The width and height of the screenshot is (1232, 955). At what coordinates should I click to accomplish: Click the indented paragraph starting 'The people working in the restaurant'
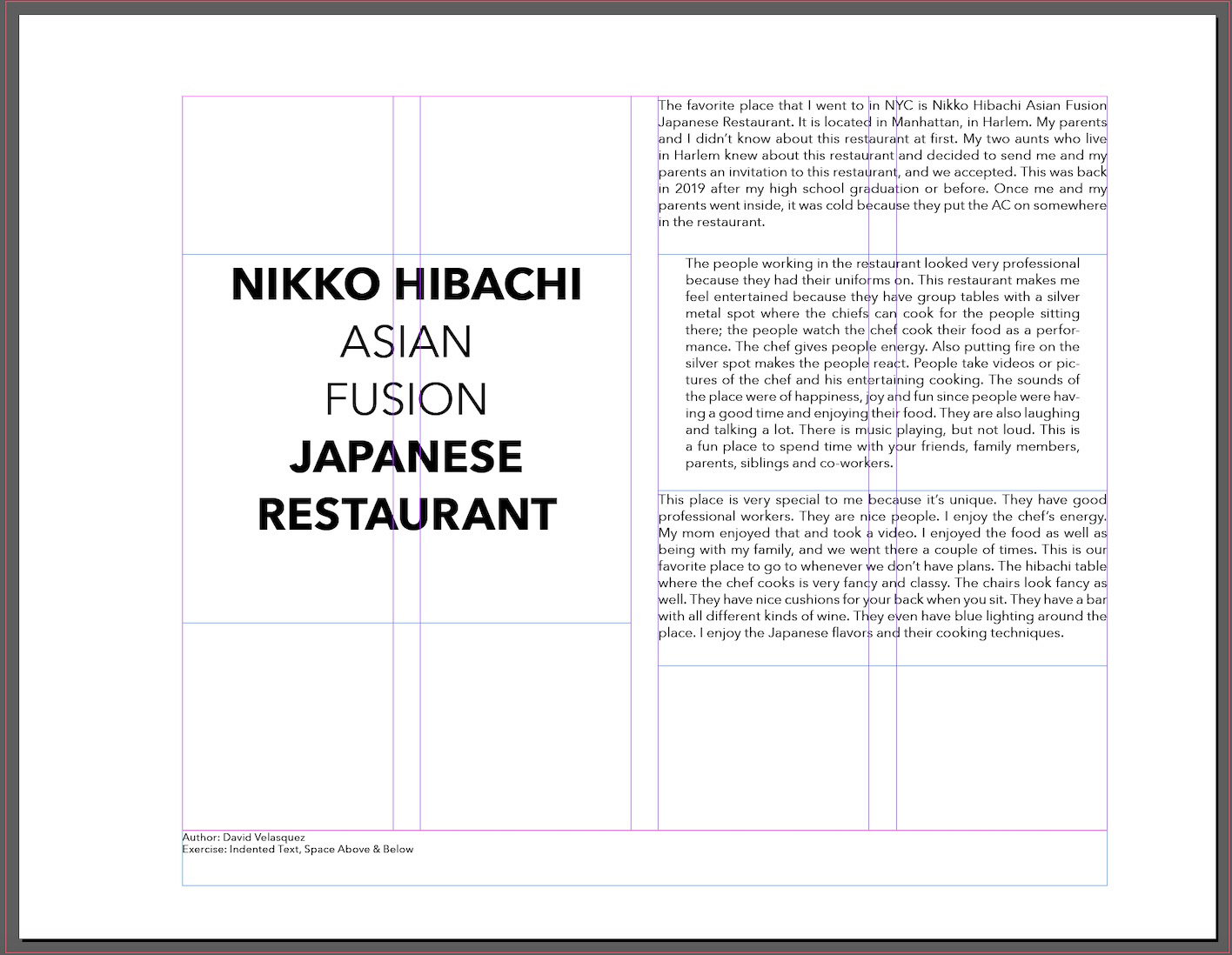point(882,363)
